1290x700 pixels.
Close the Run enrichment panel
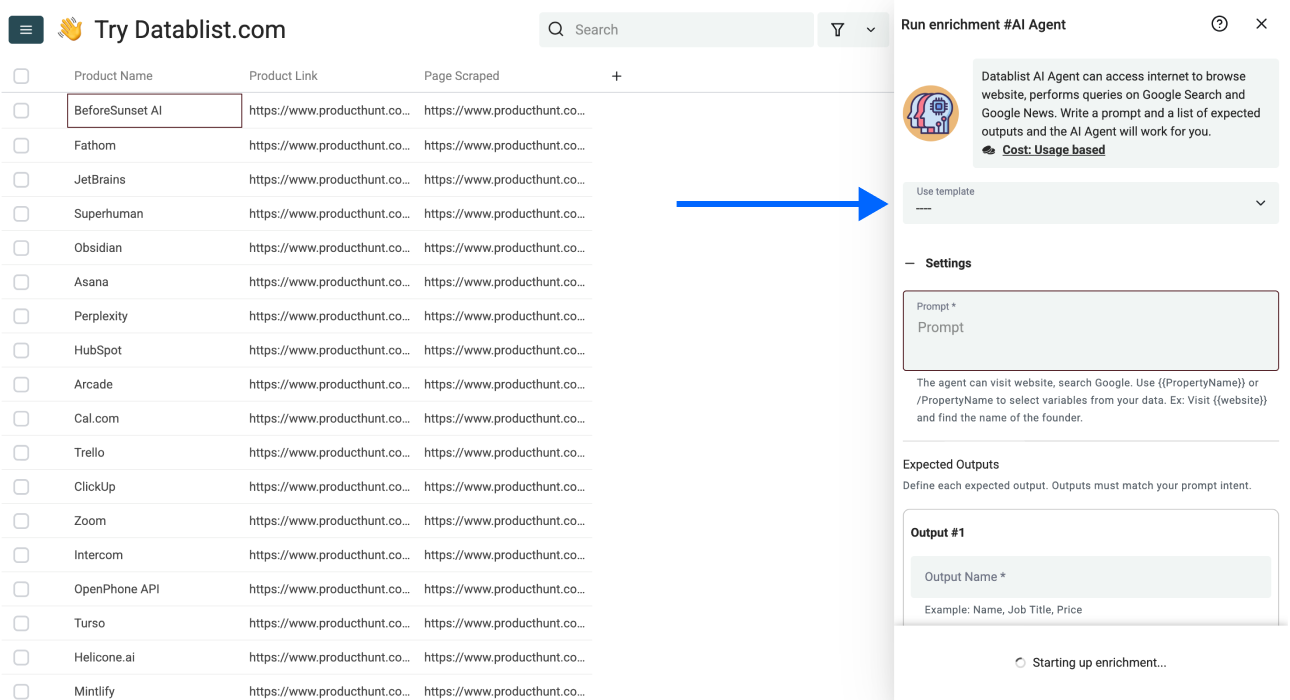tap(1261, 24)
